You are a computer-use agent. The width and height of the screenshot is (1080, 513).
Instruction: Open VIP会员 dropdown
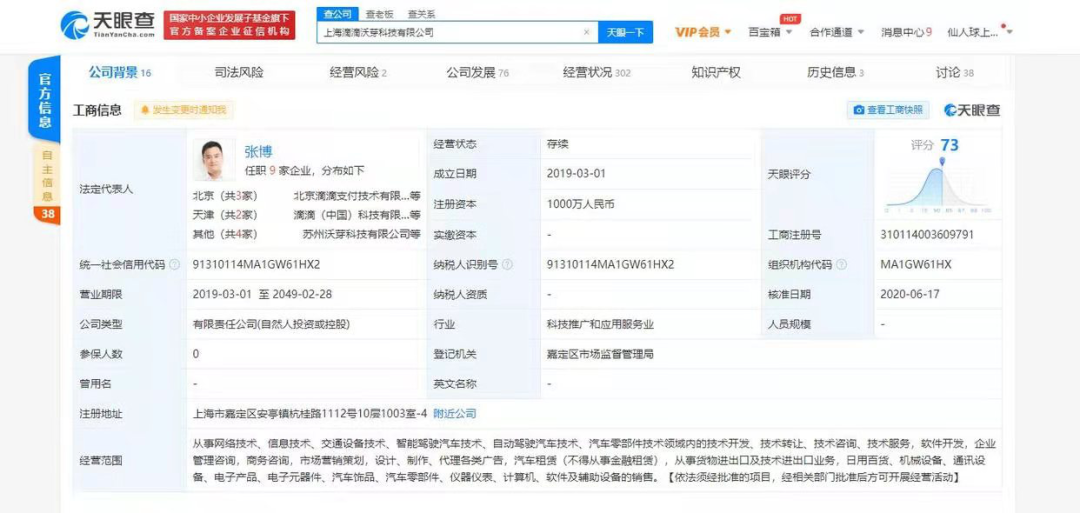703,32
